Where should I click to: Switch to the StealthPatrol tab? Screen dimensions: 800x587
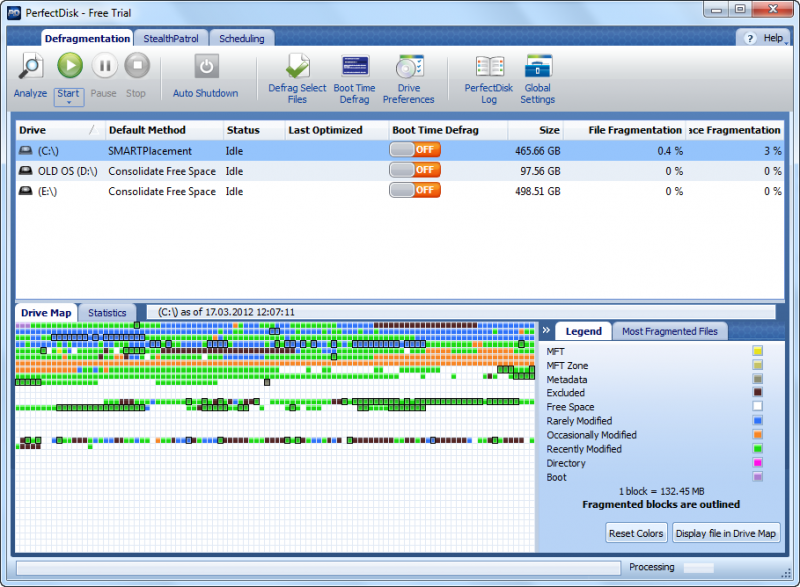[171, 38]
